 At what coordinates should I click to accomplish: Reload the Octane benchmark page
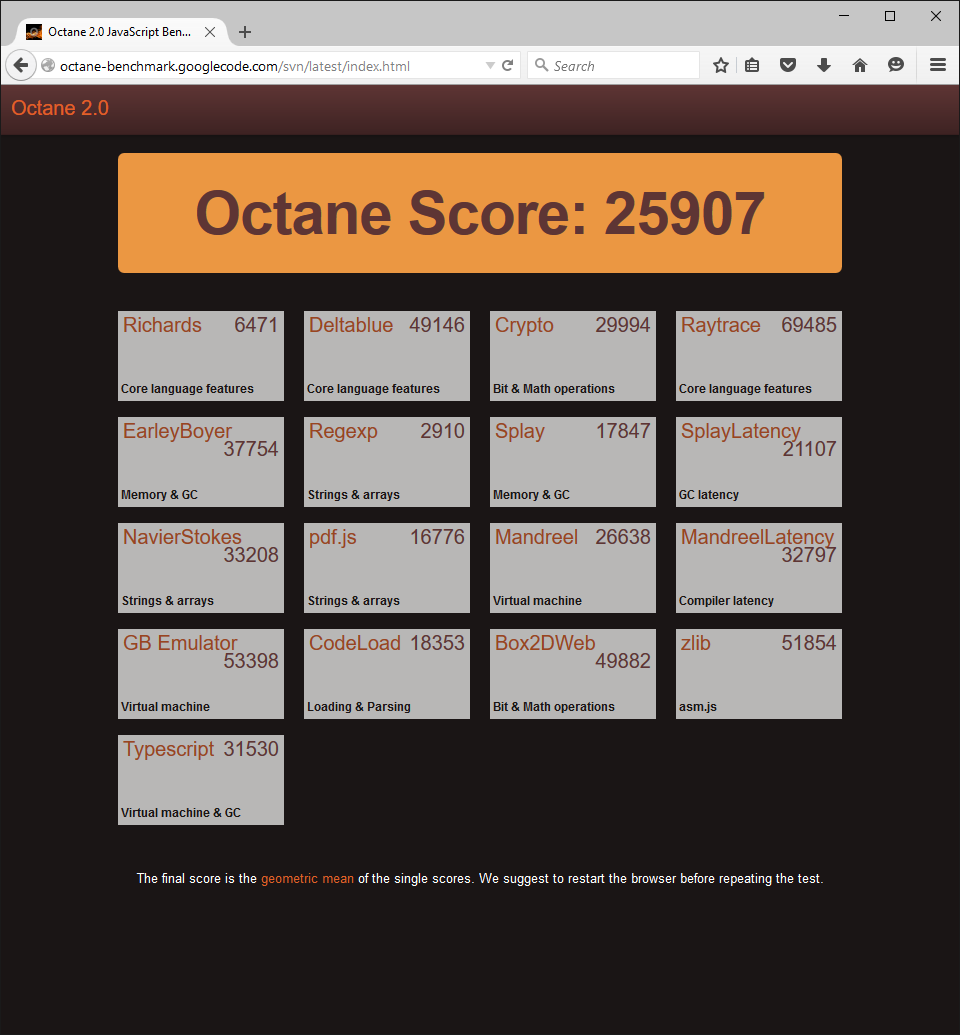point(507,65)
